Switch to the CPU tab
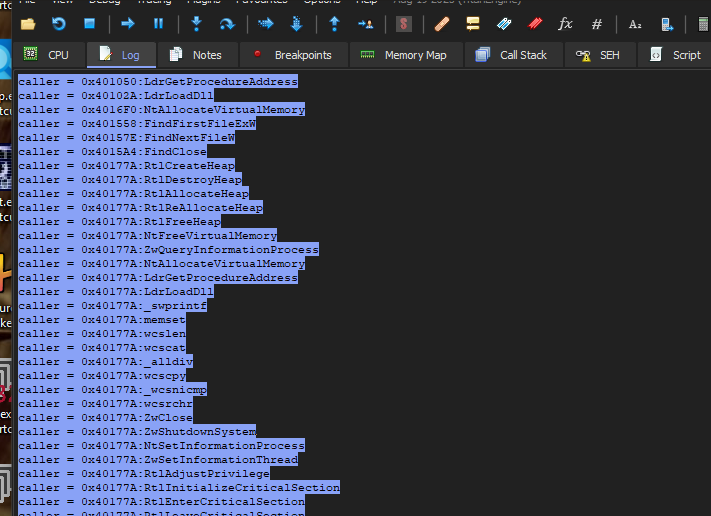Screen dimensions: 711x516 (49, 55)
